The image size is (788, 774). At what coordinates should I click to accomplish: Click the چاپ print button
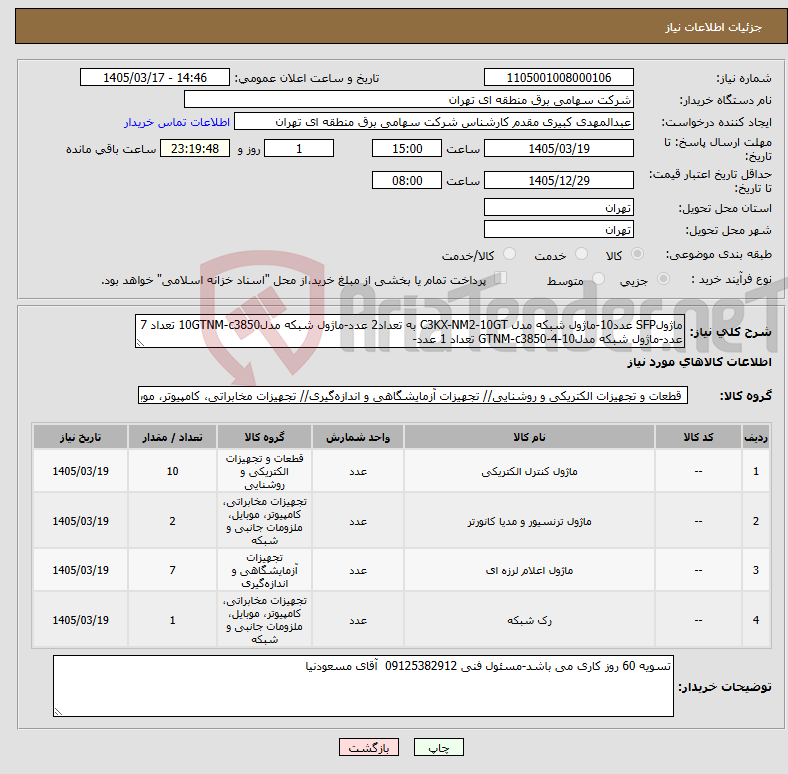click(x=439, y=748)
